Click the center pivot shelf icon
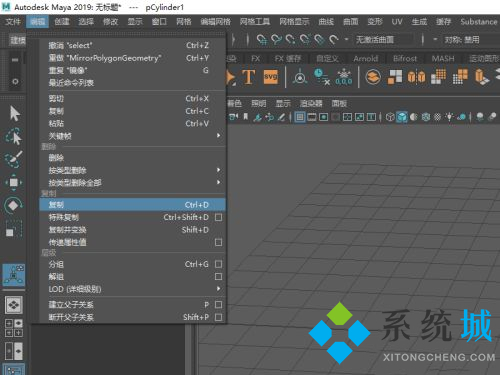This screenshot has height=375, width=500. coord(300,77)
